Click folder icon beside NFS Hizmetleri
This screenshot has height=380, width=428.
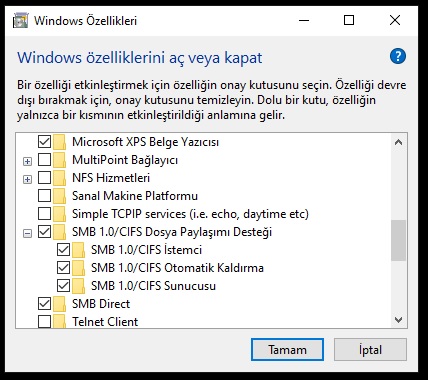(59, 178)
